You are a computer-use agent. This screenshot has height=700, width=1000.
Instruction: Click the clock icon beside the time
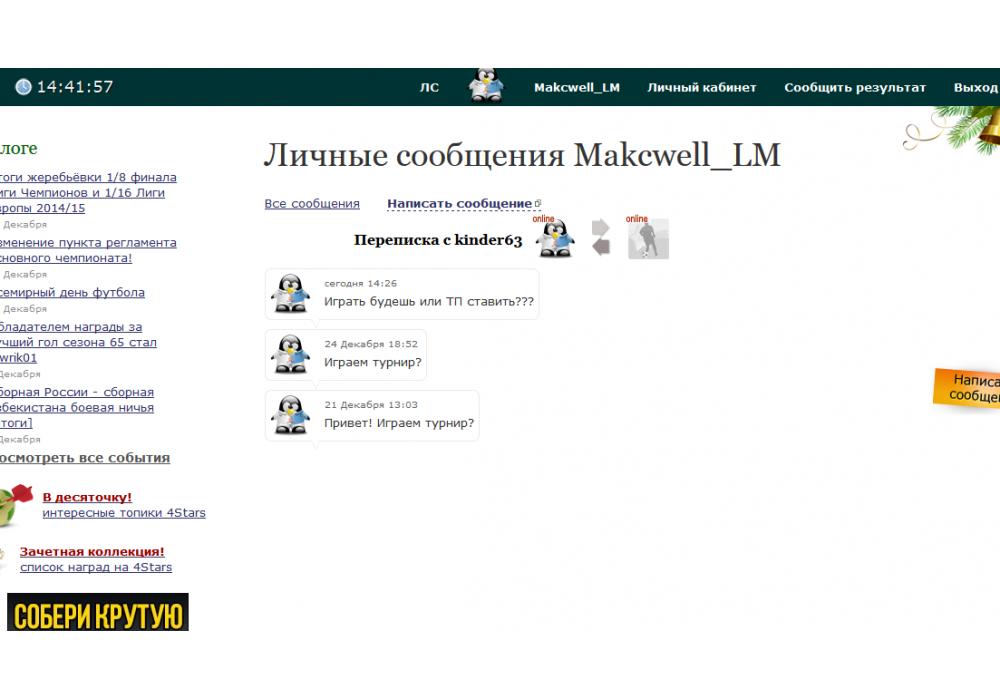tap(23, 87)
